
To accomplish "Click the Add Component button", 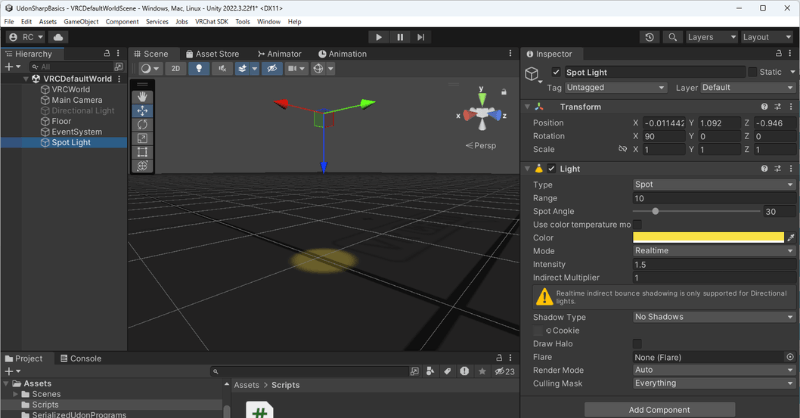I will (659, 410).
